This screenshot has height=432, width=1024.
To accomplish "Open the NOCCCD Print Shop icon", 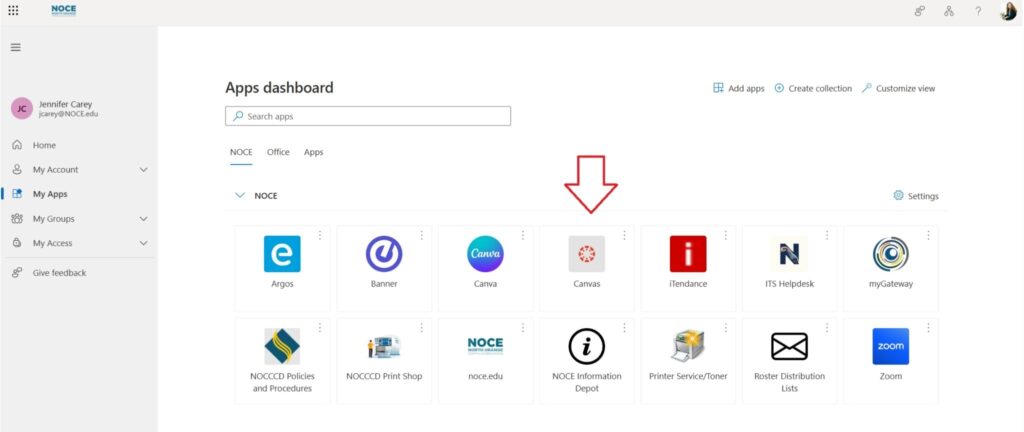I will coord(384,346).
